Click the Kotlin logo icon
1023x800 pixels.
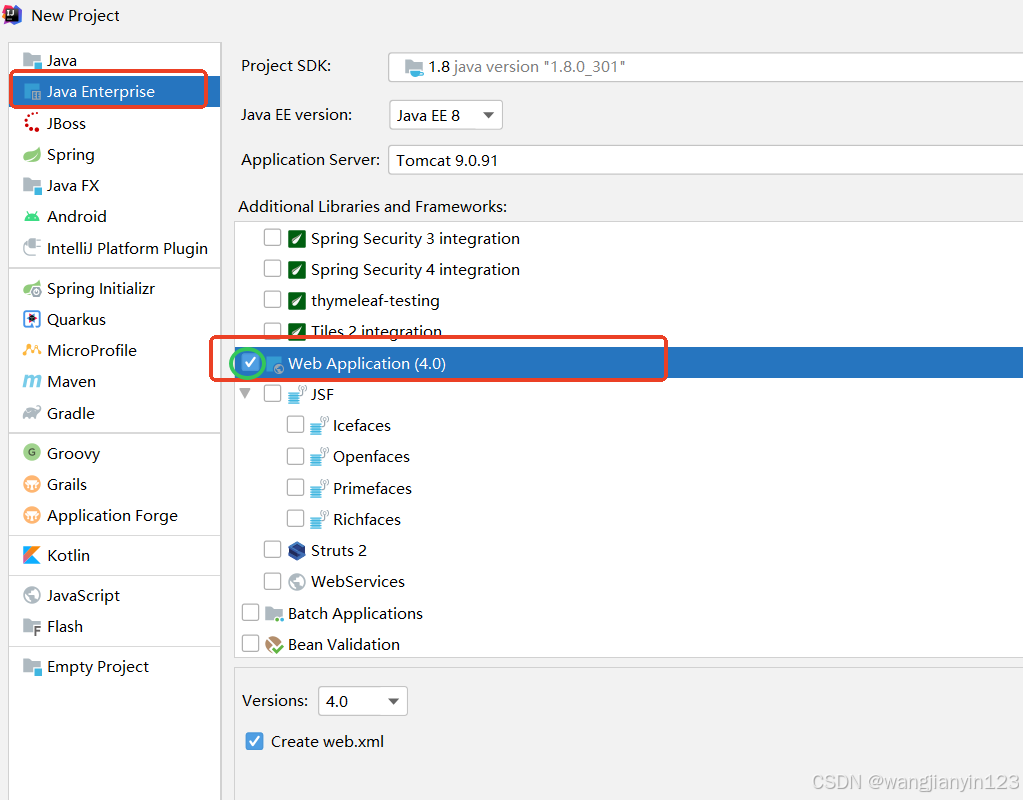[32, 555]
